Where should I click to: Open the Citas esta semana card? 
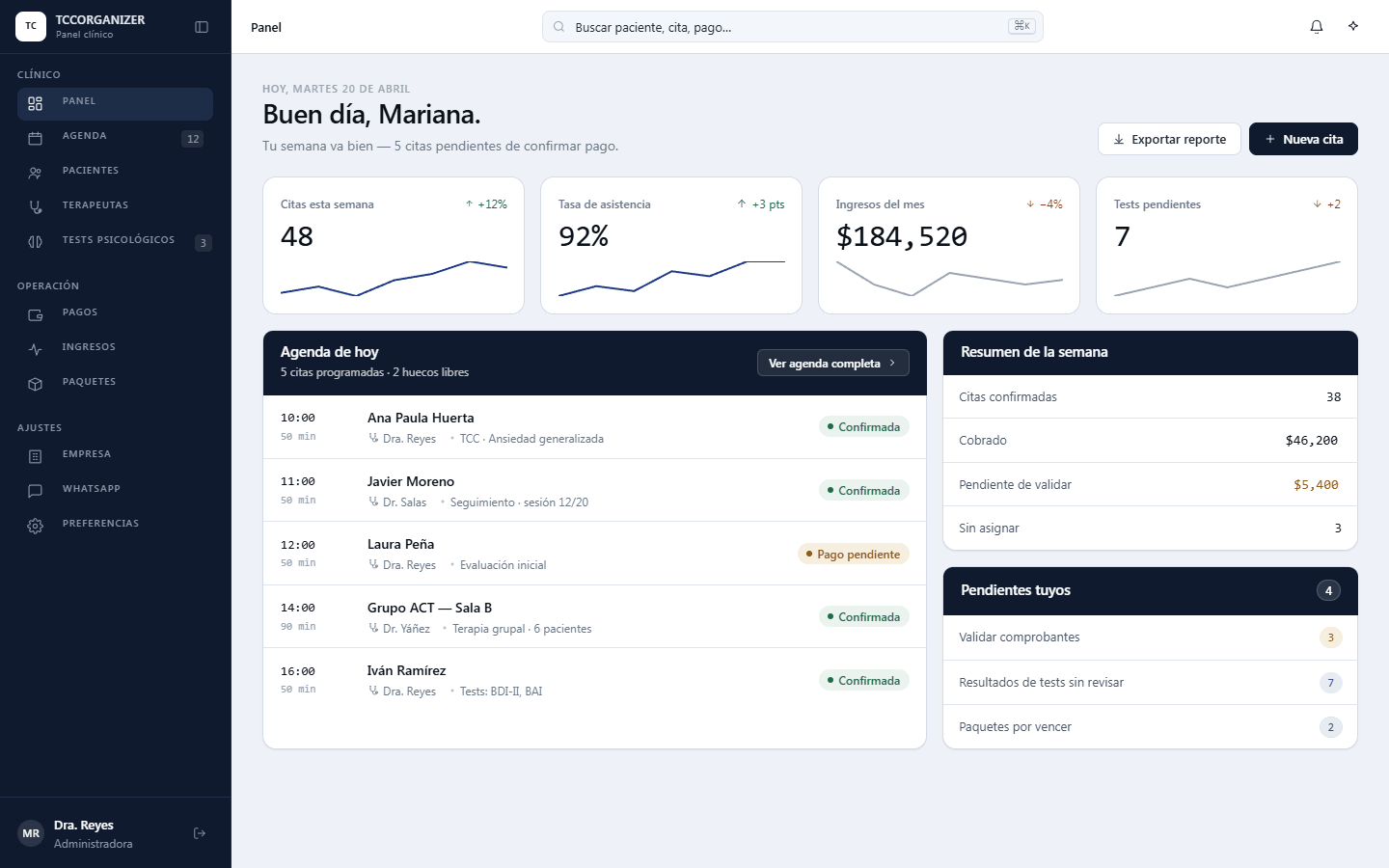(x=394, y=245)
